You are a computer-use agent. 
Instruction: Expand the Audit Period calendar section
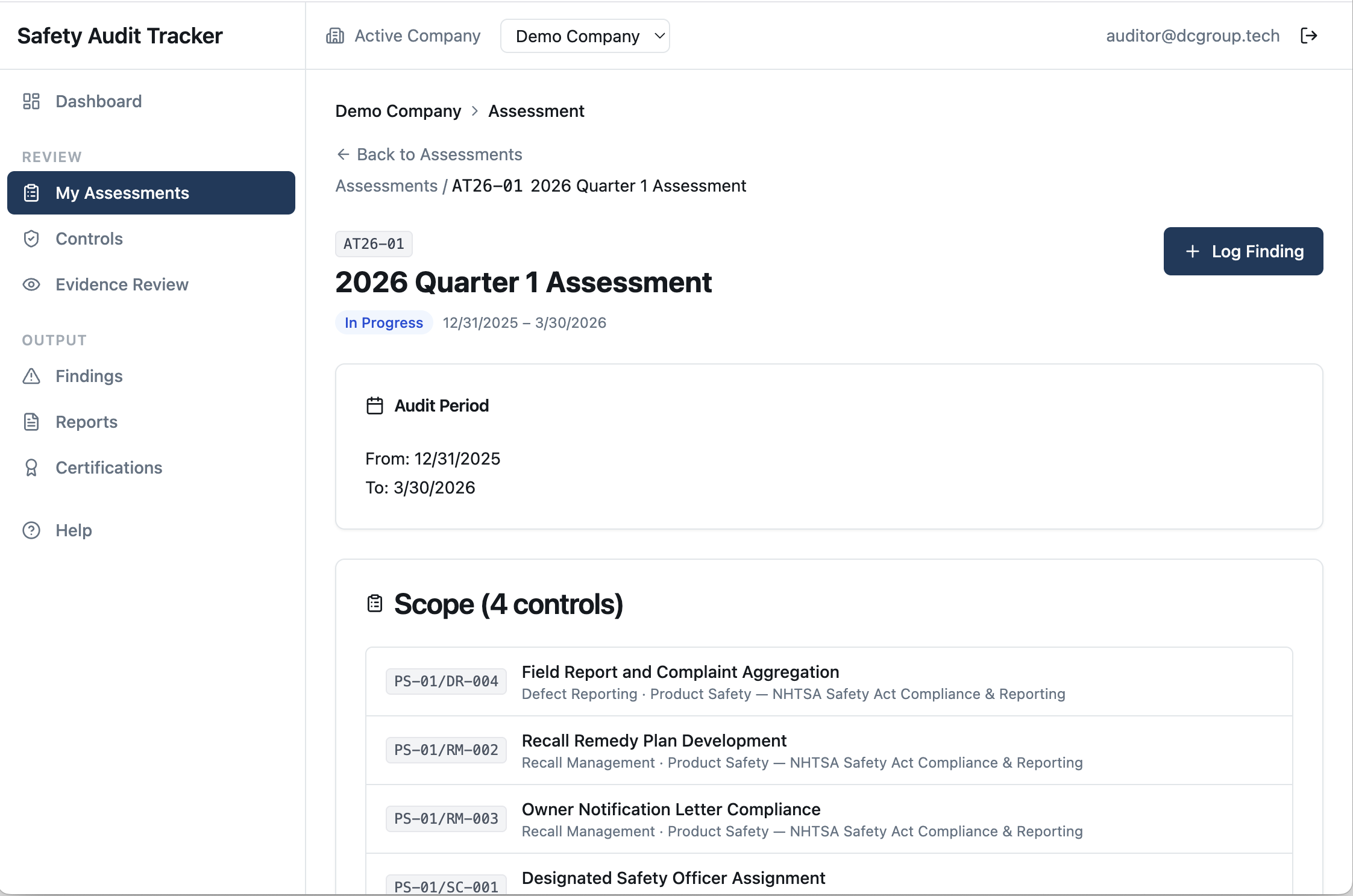pos(374,405)
